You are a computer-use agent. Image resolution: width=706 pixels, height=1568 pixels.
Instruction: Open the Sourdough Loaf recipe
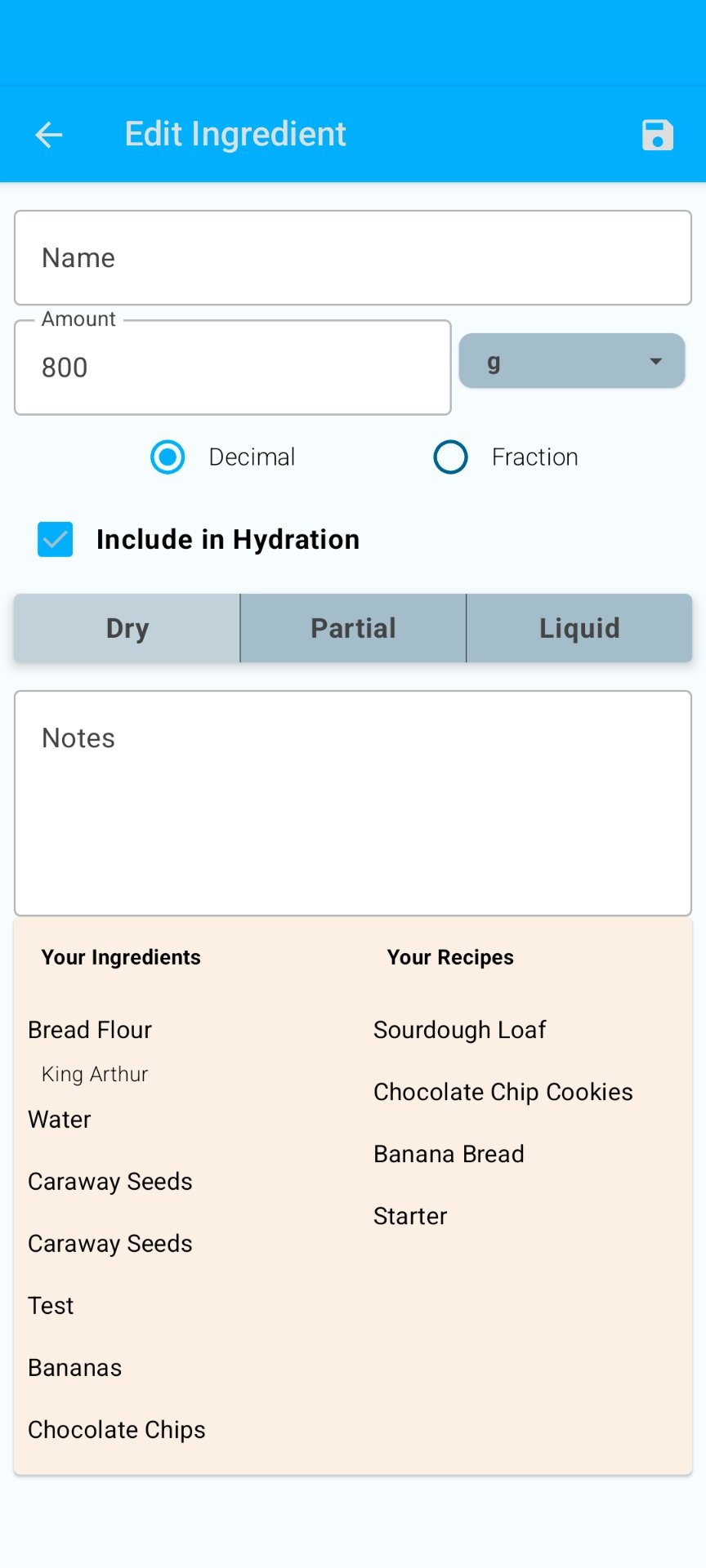click(459, 1031)
